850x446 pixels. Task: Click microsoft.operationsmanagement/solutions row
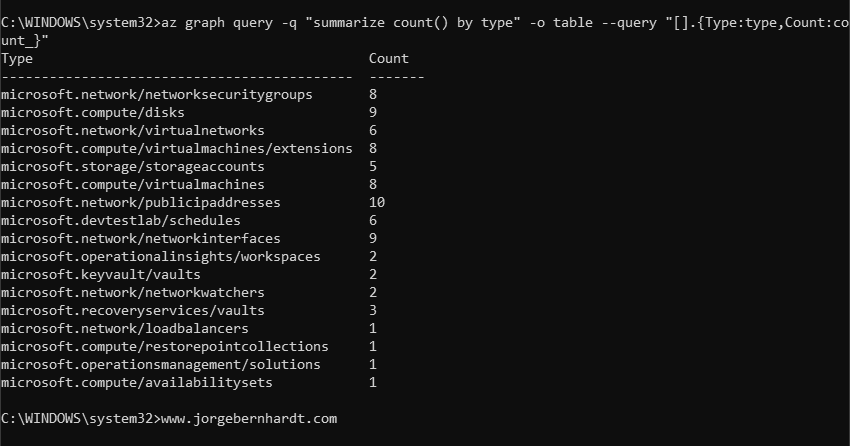tap(160, 365)
